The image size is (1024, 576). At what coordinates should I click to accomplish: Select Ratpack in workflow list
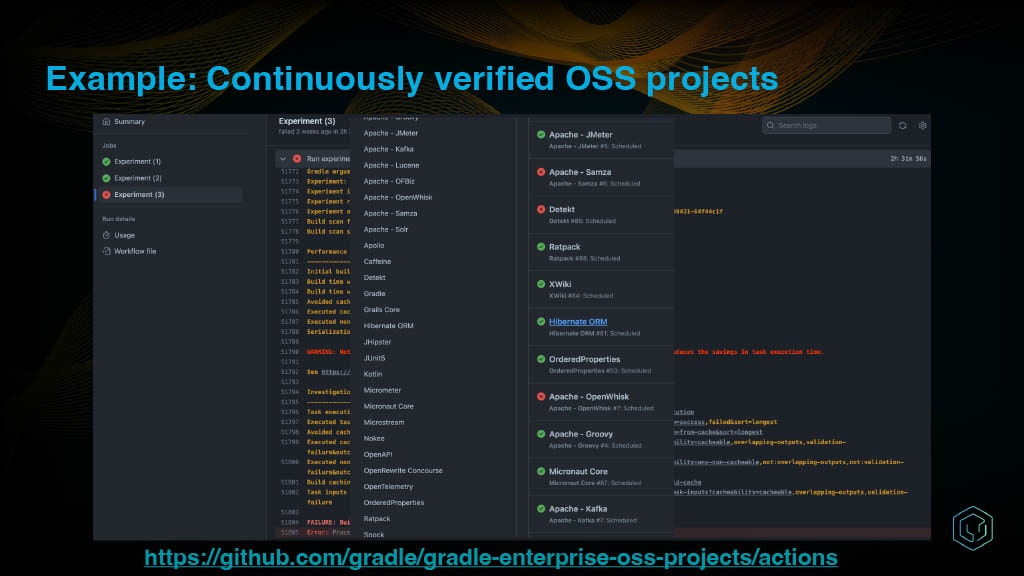pos(377,519)
